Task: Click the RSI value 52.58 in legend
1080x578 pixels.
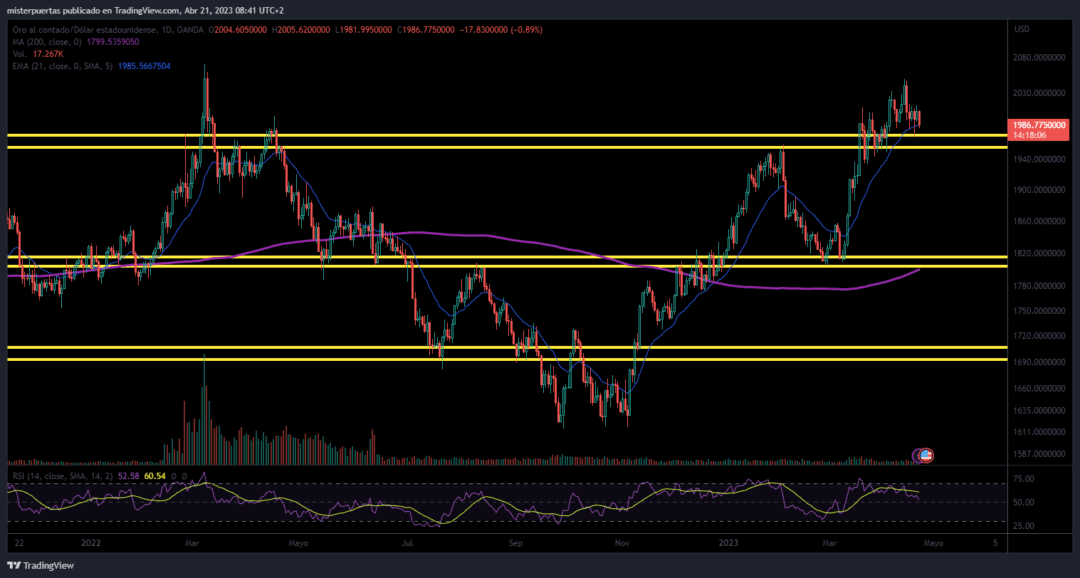Action: (127, 476)
